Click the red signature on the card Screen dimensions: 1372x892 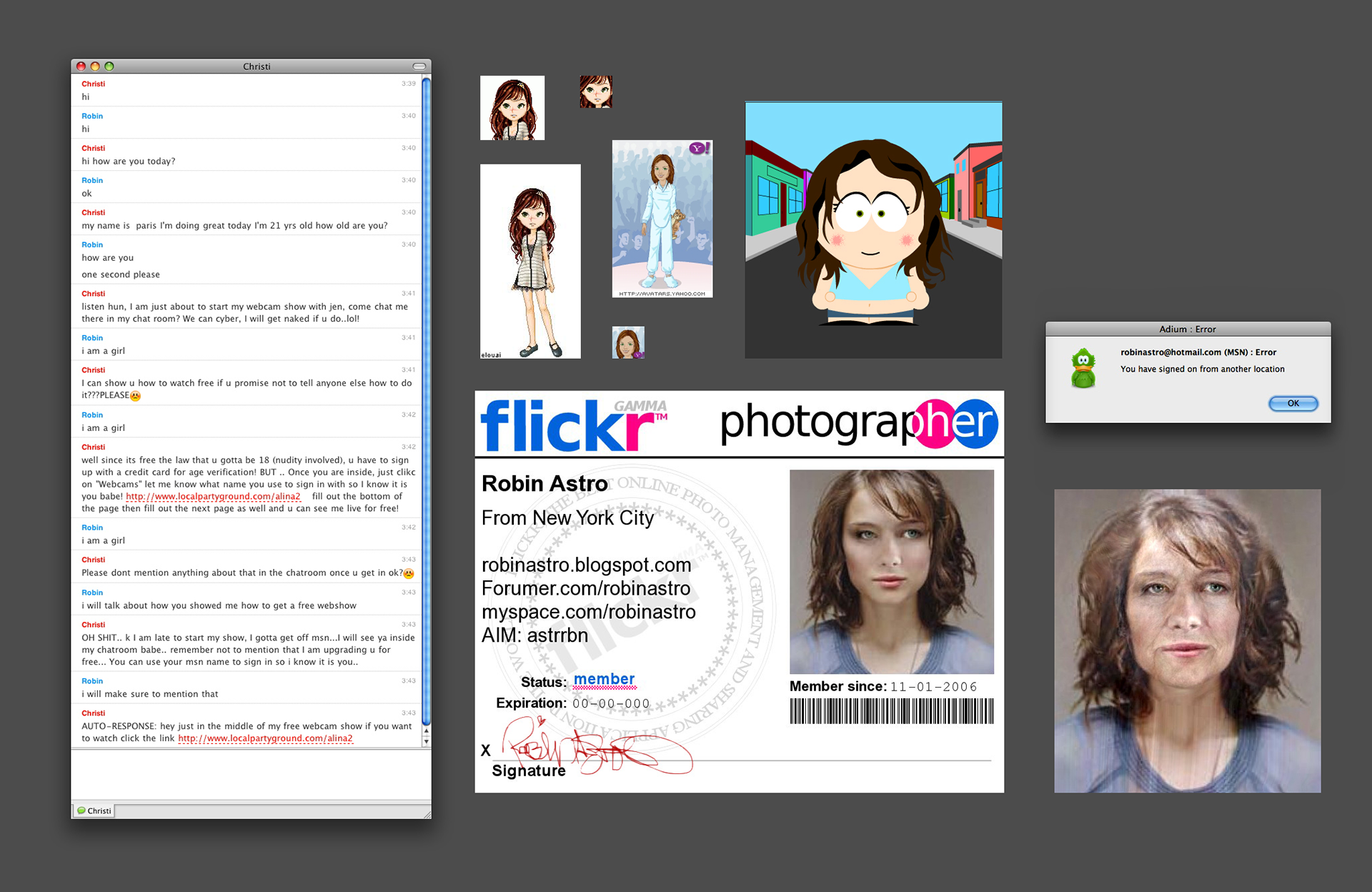tap(597, 747)
